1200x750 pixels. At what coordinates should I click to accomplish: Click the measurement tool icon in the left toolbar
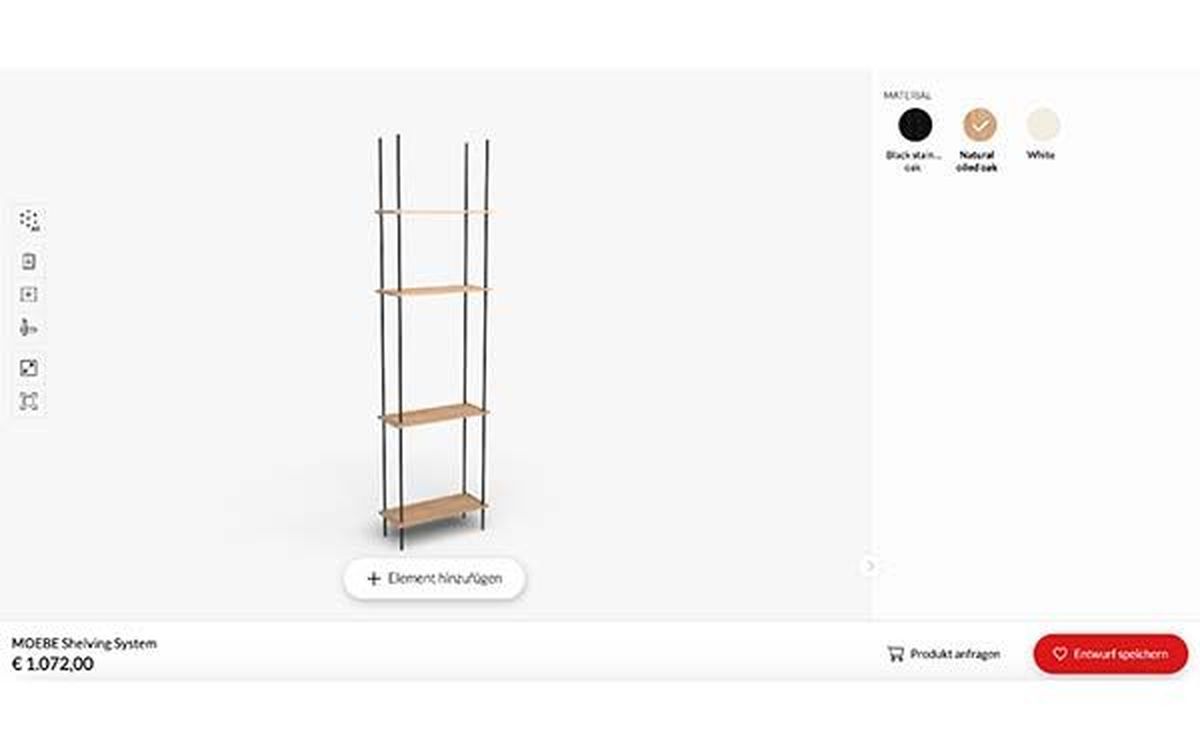tap(29, 327)
